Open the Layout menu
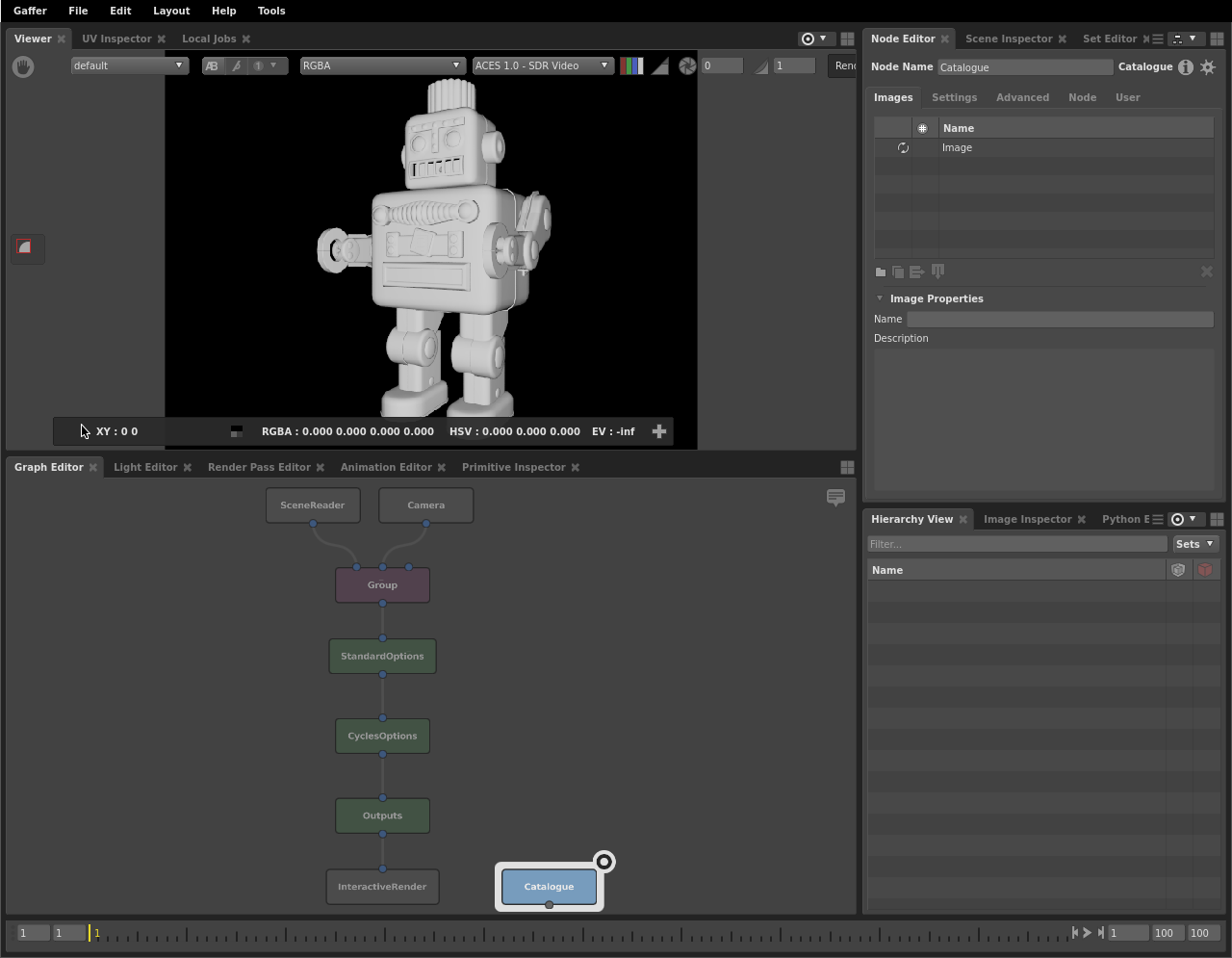The height and width of the screenshot is (958, 1232). point(171,11)
